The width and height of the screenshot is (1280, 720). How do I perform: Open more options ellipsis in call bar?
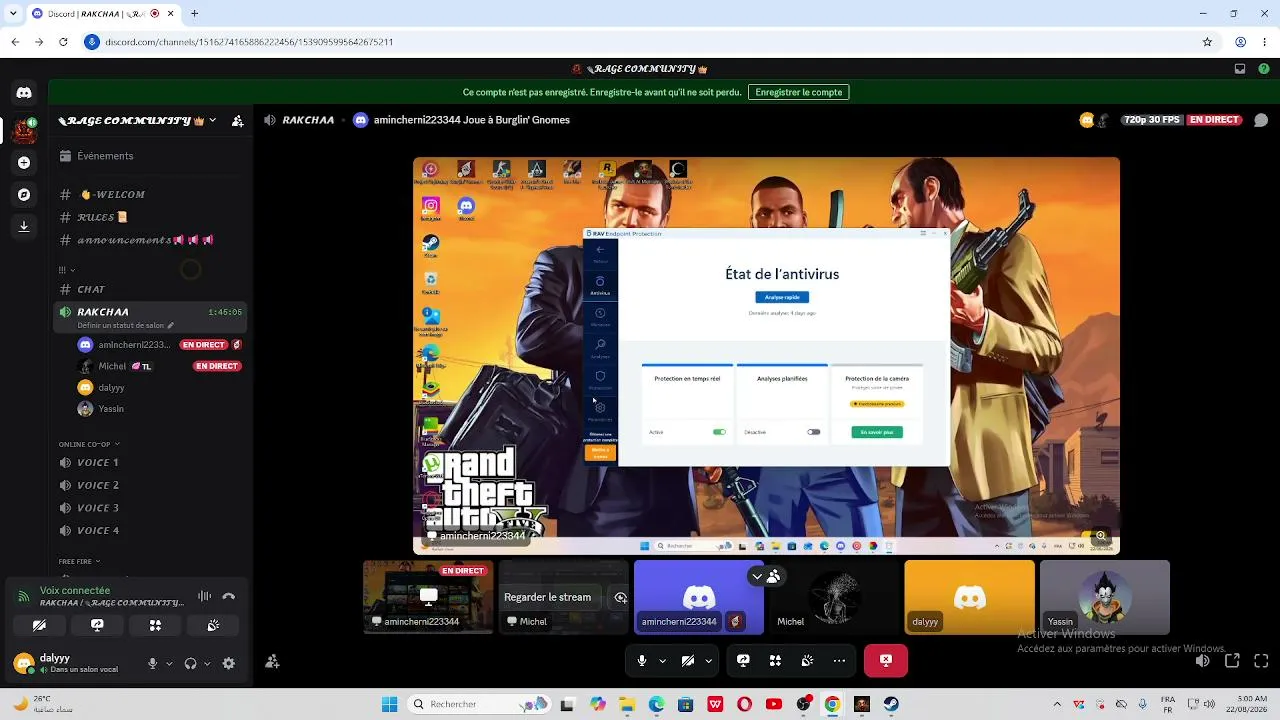coord(839,661)
